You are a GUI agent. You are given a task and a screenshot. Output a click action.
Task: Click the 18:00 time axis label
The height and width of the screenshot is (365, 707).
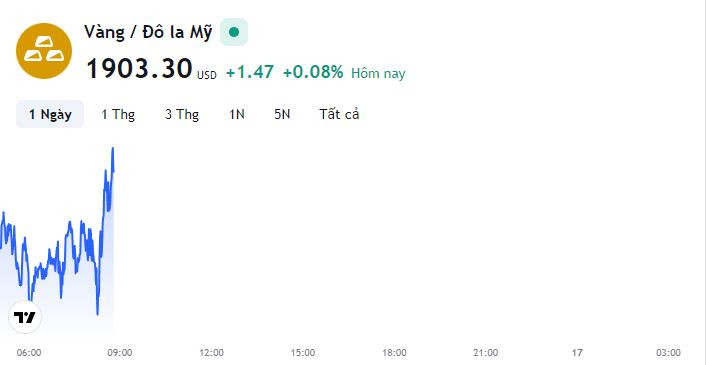pyautogui.click(x=394, y=352)
